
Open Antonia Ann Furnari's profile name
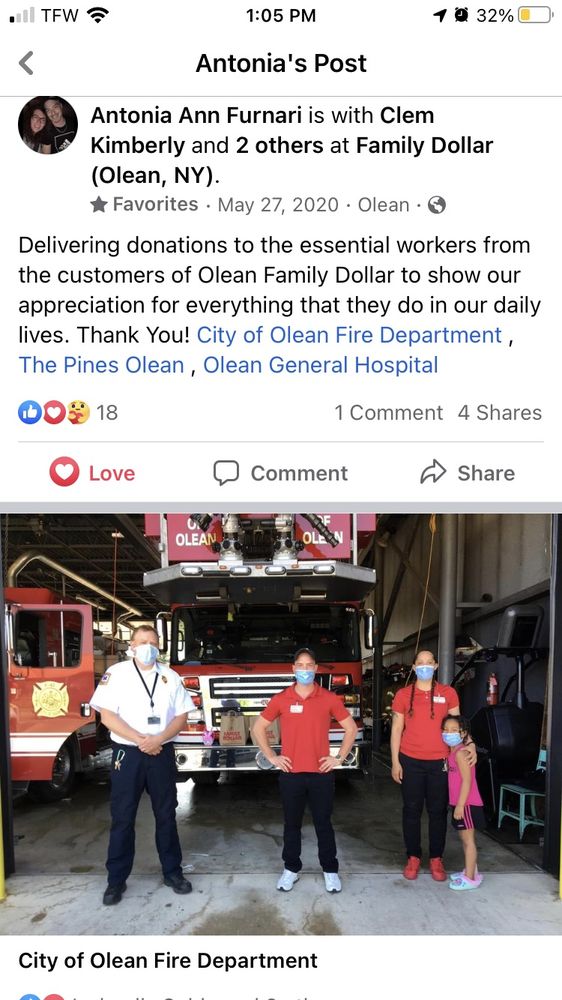pyautogui.click(x=196, y=115)
